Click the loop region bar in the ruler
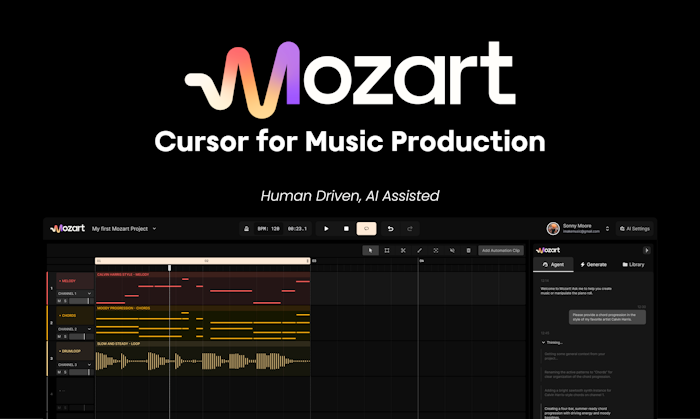Viewport: 700px width, 419px height. [203, 261]
